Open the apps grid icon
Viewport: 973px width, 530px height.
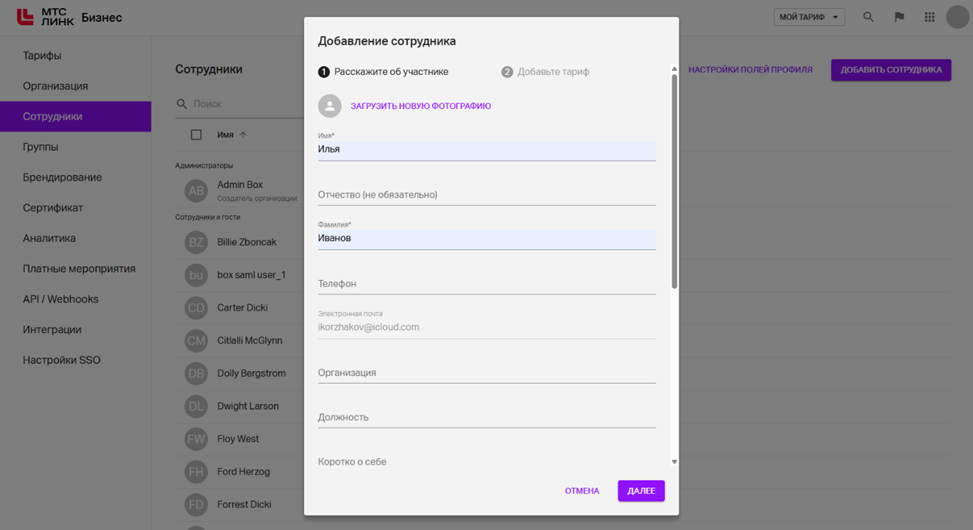tap(929, 17)
